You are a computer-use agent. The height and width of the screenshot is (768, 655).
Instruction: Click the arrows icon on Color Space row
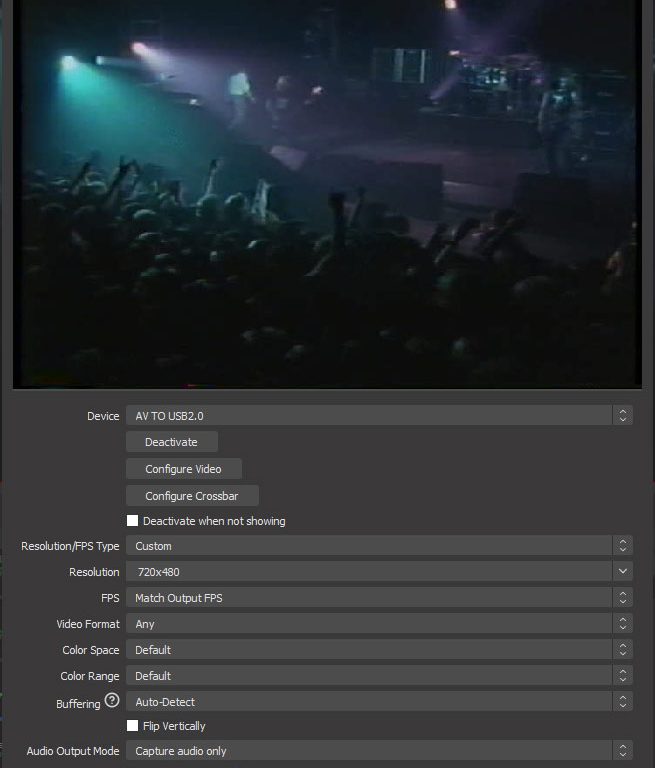[x=623, y=649]
